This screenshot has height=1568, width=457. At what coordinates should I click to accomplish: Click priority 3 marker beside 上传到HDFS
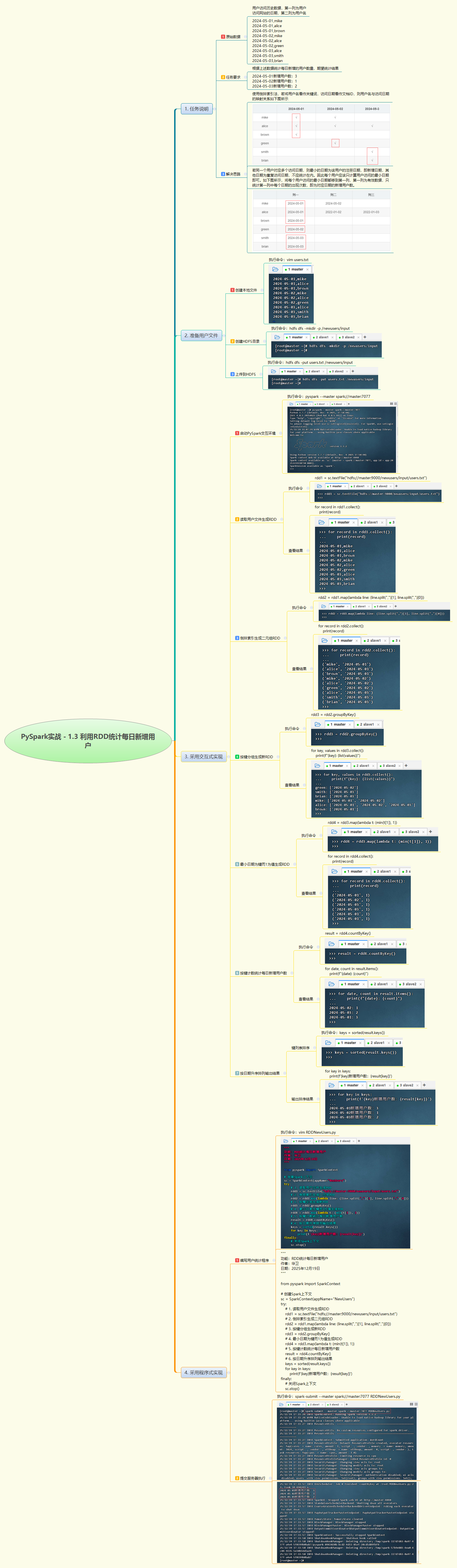click(x=232, y=374)
